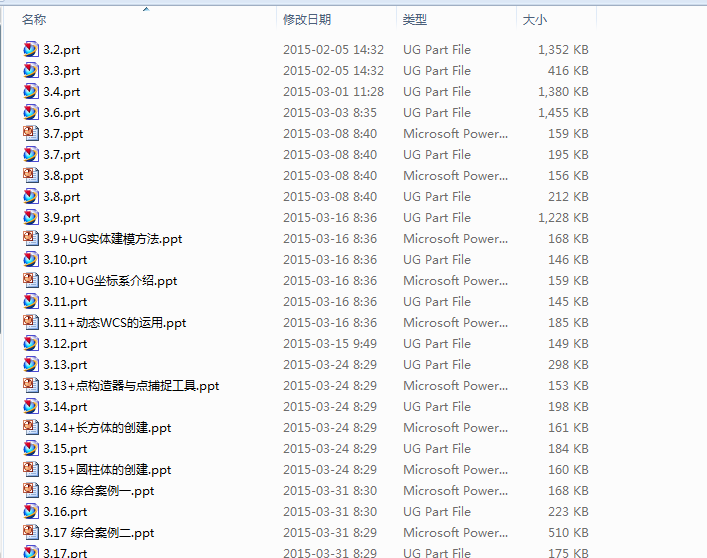The image size is (707, 558).
Task: Click the icon beside 3.12.prt
Action: coord(31,343)
